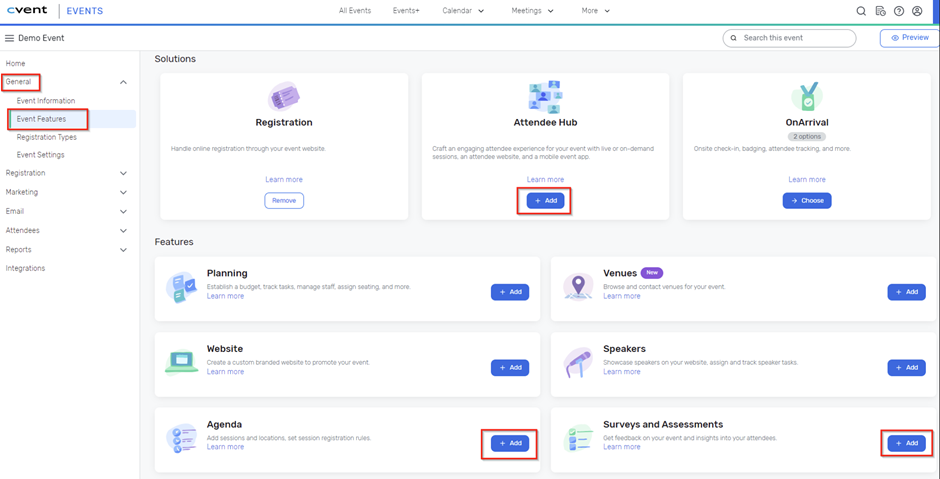Choose an OnArrival option
This screenshot has height=479, width=940.
(807, 200)
